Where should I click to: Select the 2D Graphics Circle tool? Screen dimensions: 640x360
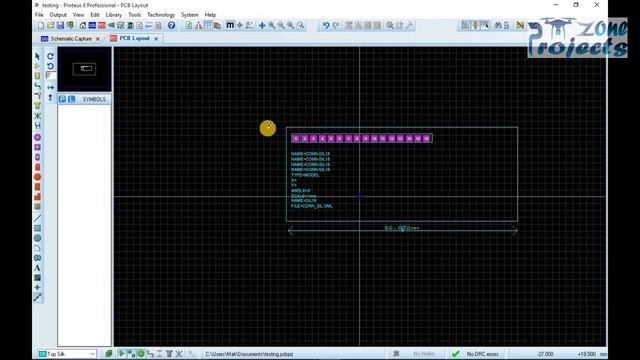38,238
